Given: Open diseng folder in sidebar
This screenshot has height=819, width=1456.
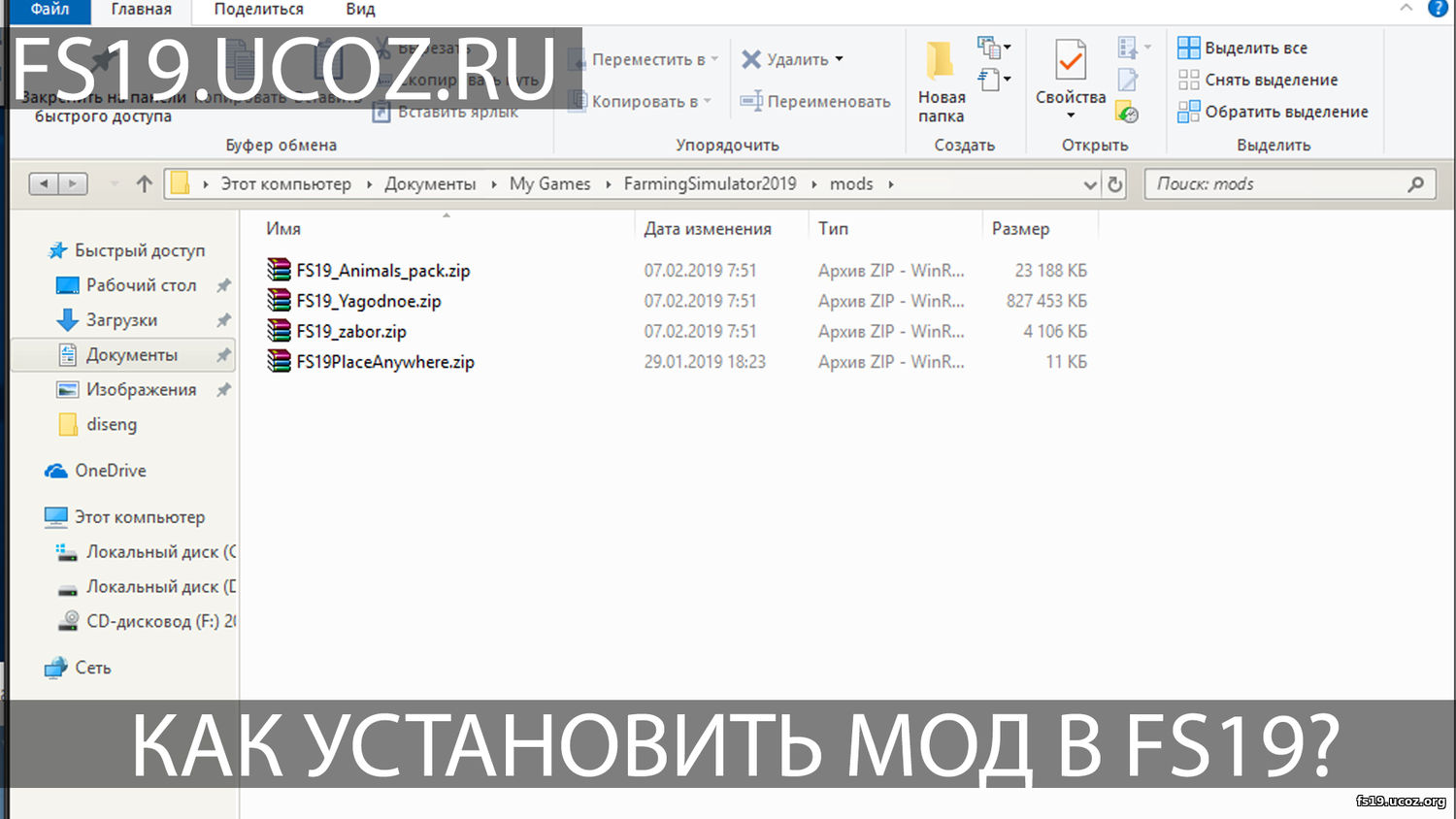Looking at the screenshot, I should click(x=97, y=425).
